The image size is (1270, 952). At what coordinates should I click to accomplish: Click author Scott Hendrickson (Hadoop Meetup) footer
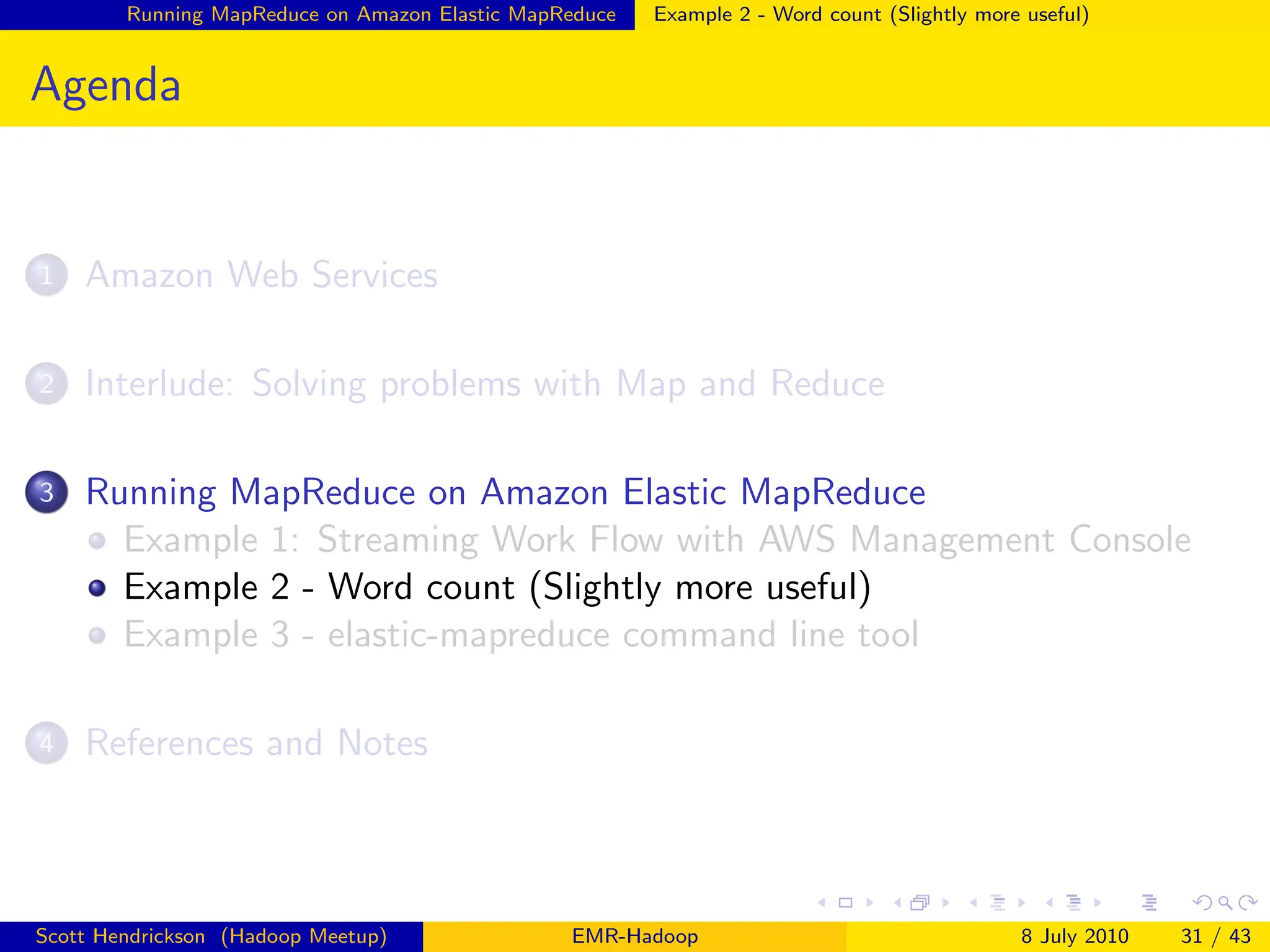tap(211, 936)
